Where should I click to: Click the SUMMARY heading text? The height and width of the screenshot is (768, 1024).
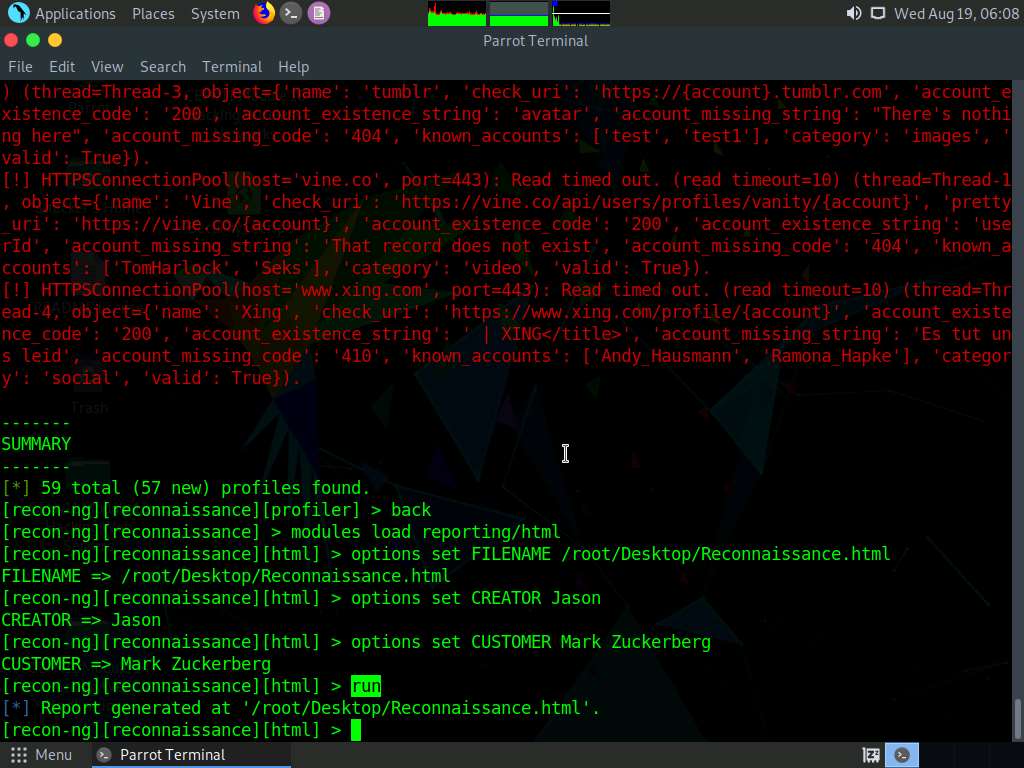pos(36,444)
